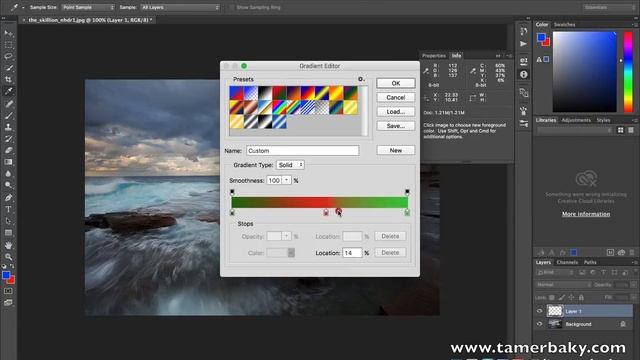Click the Save... button
Screen dimensions: 640x360
(396, 126)
